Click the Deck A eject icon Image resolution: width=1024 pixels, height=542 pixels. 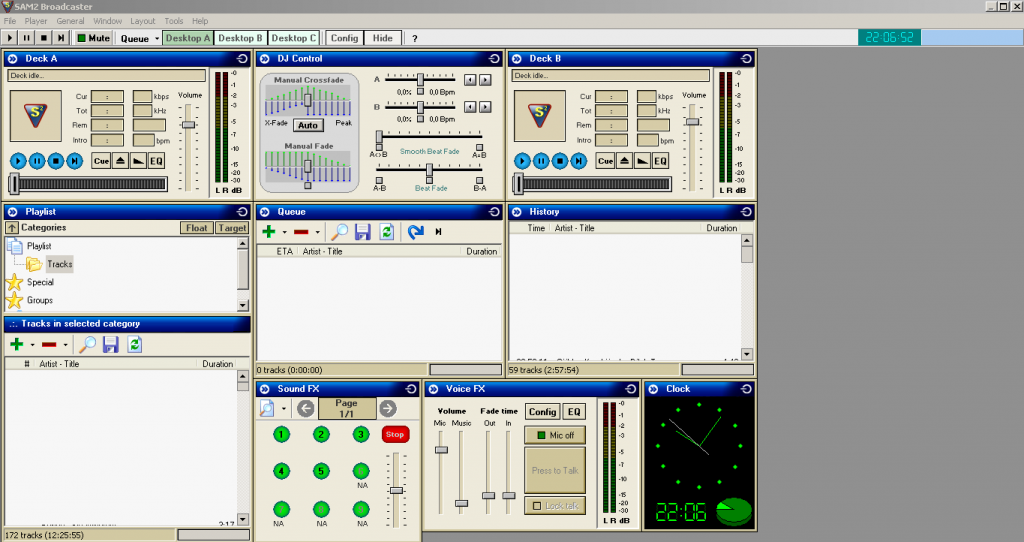(x=121, y=161)
